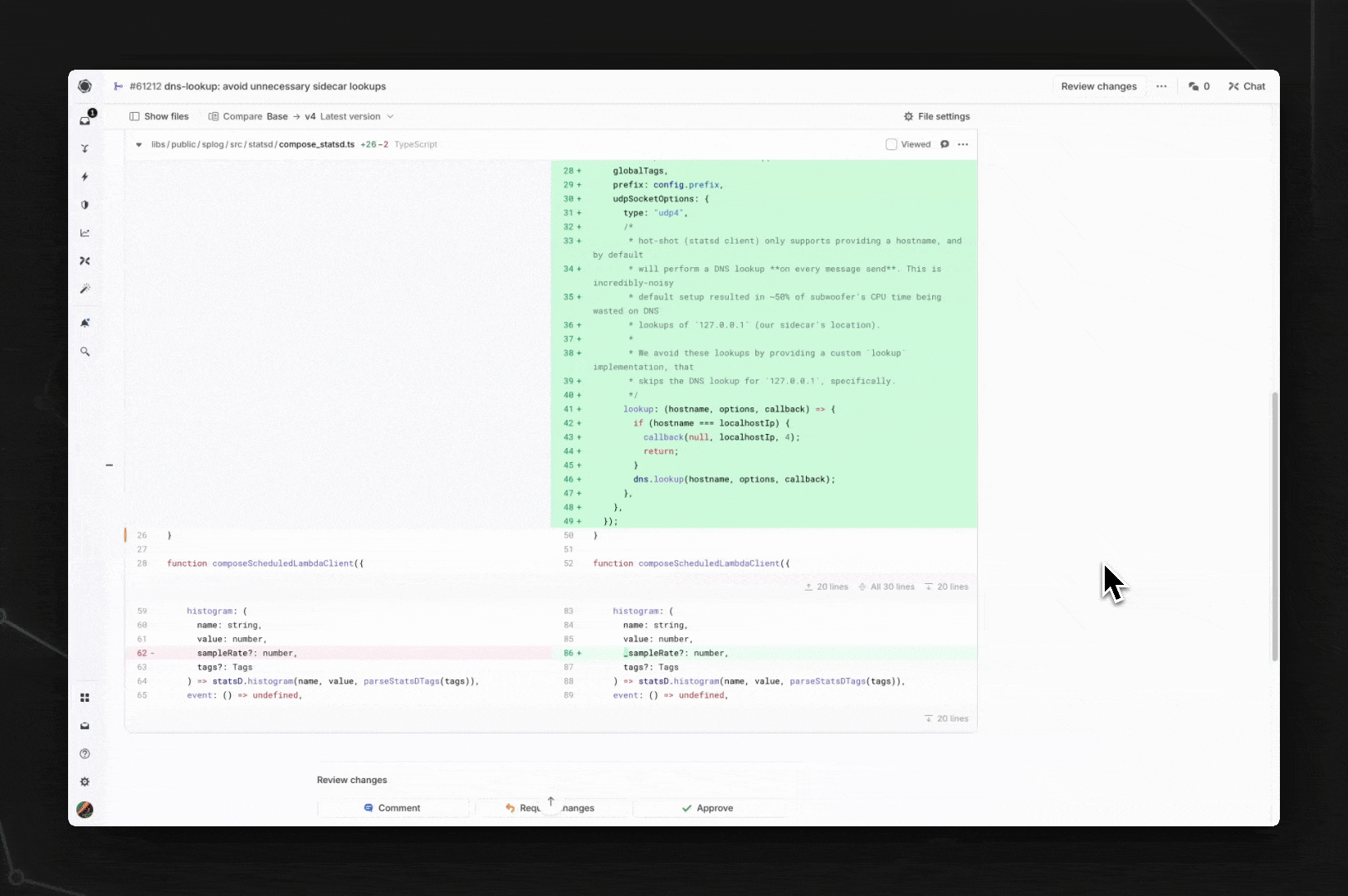Open the notifications bell icon
This screenshot has height=896, width=1348.
click(x=85, y=324)
